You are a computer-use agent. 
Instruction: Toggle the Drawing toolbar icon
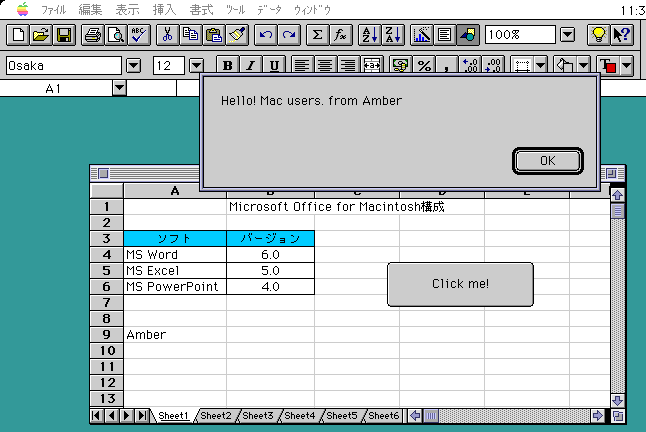pos(468,35)
